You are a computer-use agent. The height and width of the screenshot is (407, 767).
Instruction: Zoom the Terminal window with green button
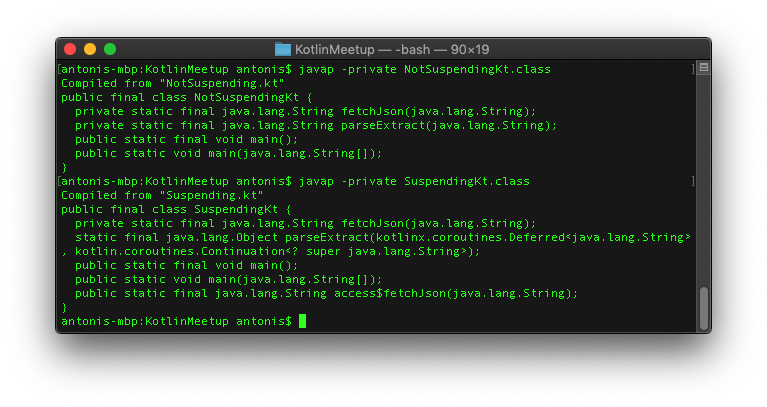pyautogui.click(x=110, y=49)
